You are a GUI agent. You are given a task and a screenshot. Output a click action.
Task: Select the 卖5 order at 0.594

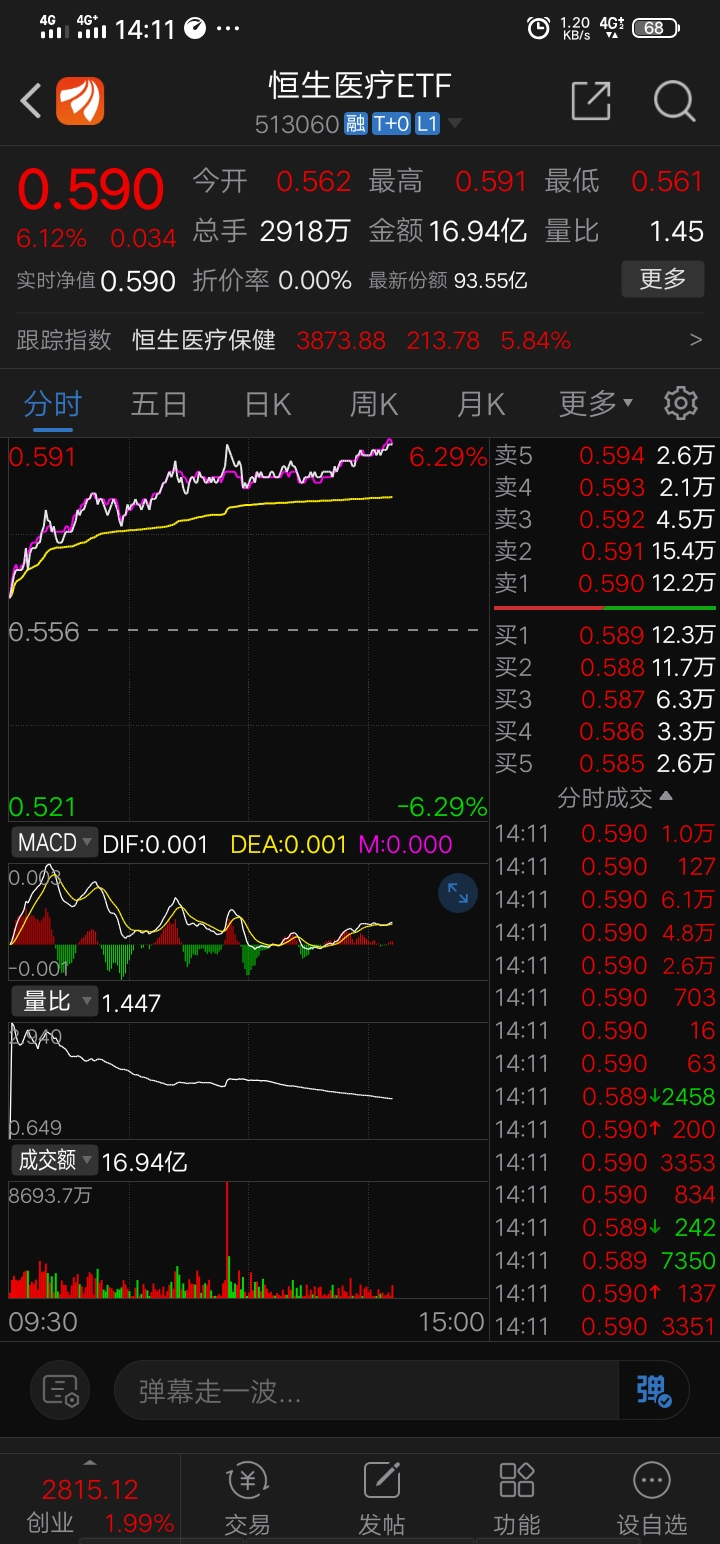click(x=605, y=456)
